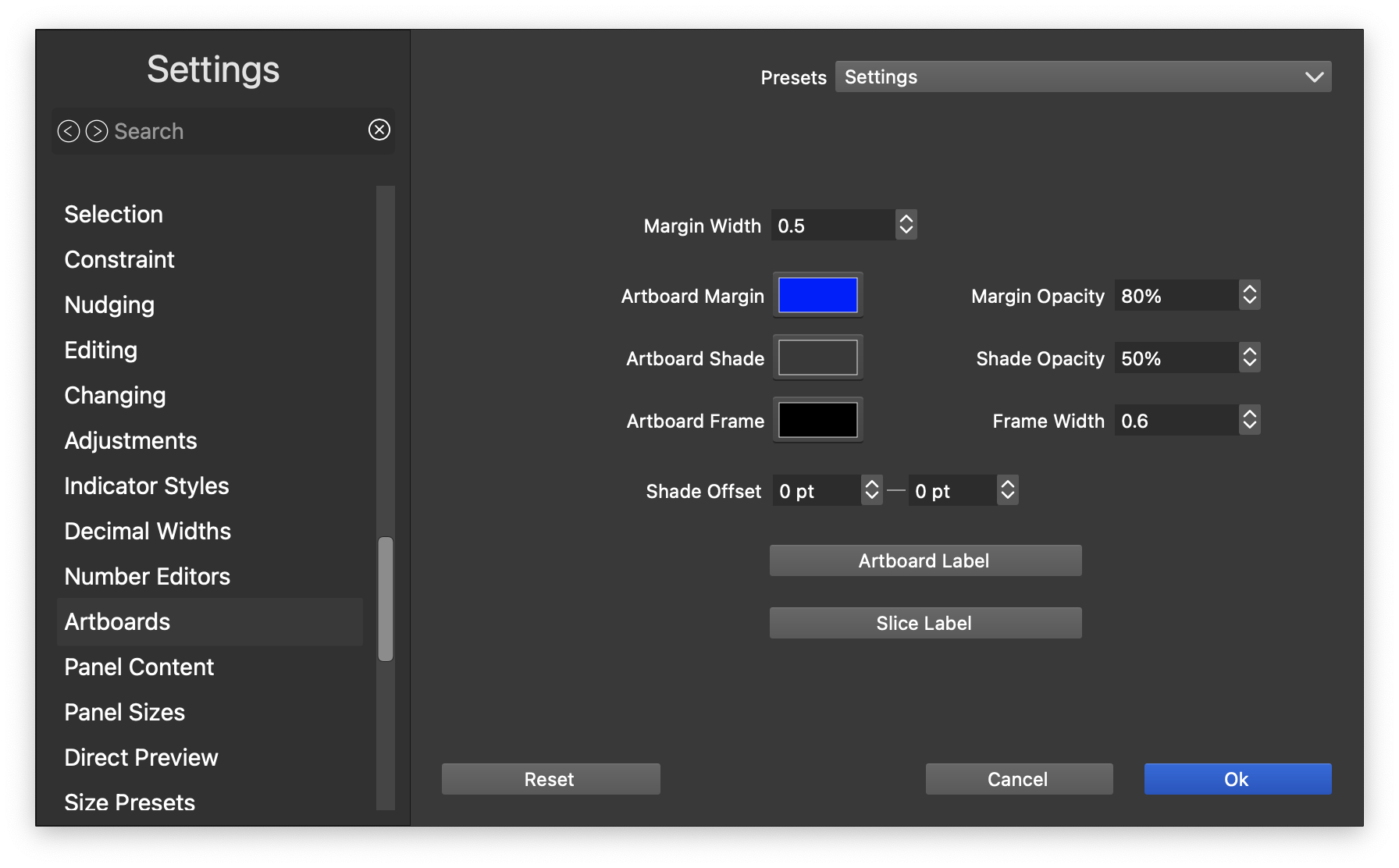Click the Margin Width input field
1399x868 pixels.
pyautogui.click(x=832, y=225)
